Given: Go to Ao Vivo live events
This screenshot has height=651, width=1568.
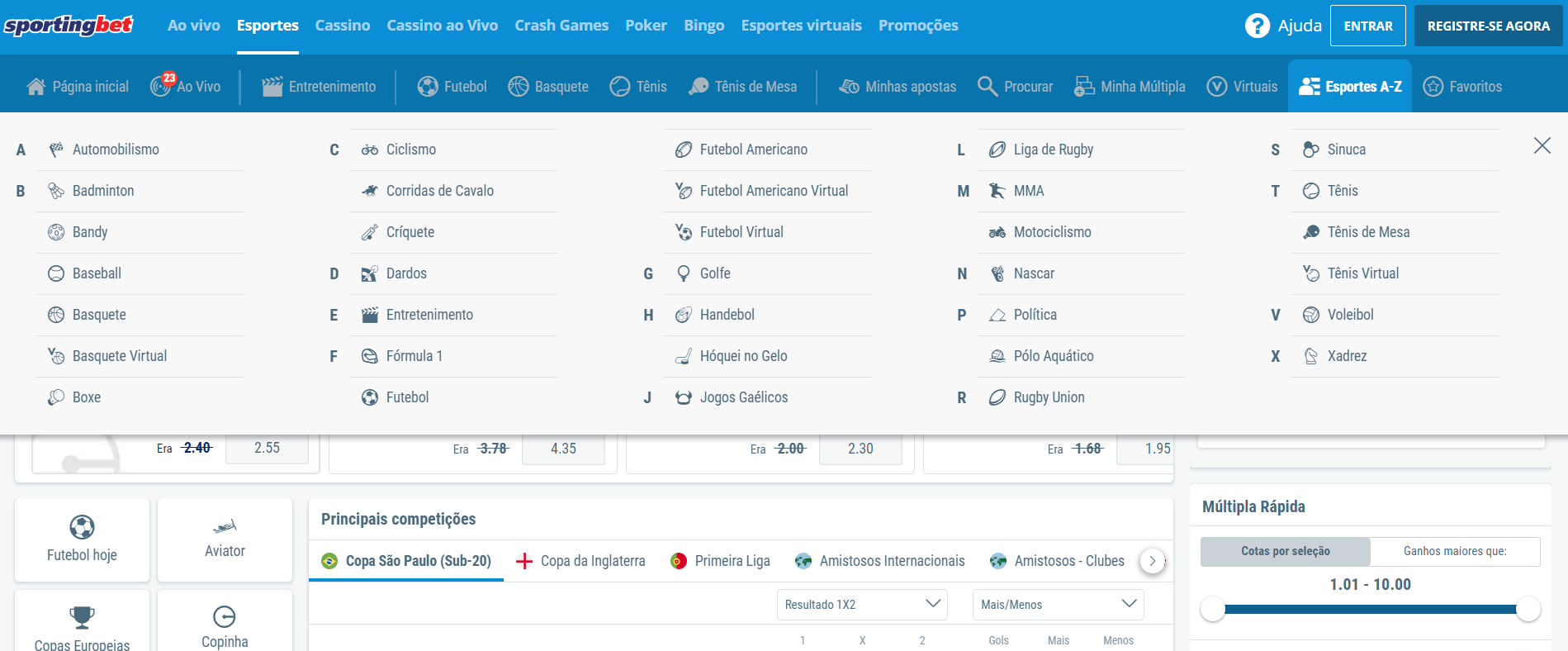Looking at the screenshot, I should click(x=186, y=86).
